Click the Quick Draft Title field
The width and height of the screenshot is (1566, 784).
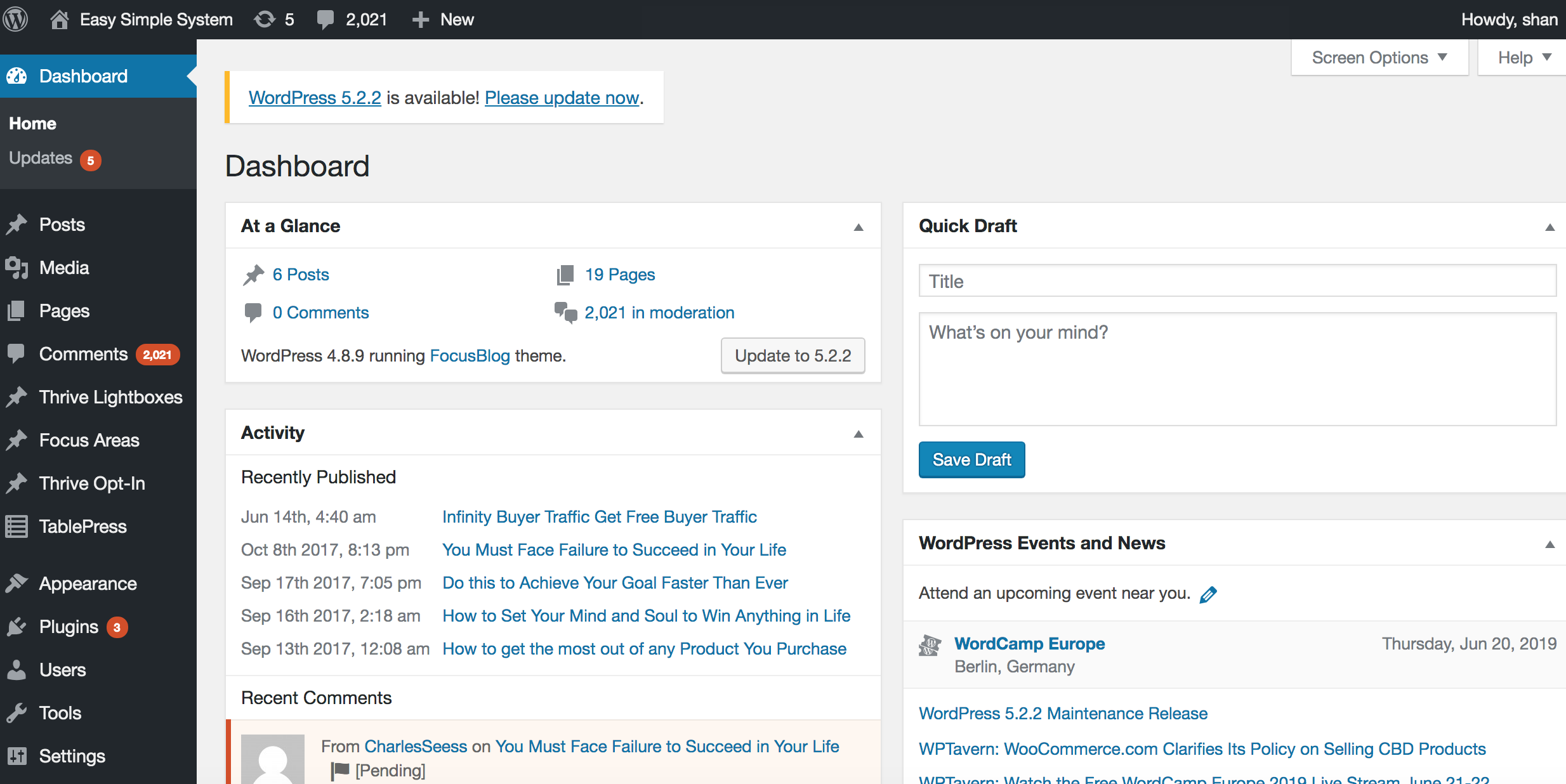pos(1237,281)
